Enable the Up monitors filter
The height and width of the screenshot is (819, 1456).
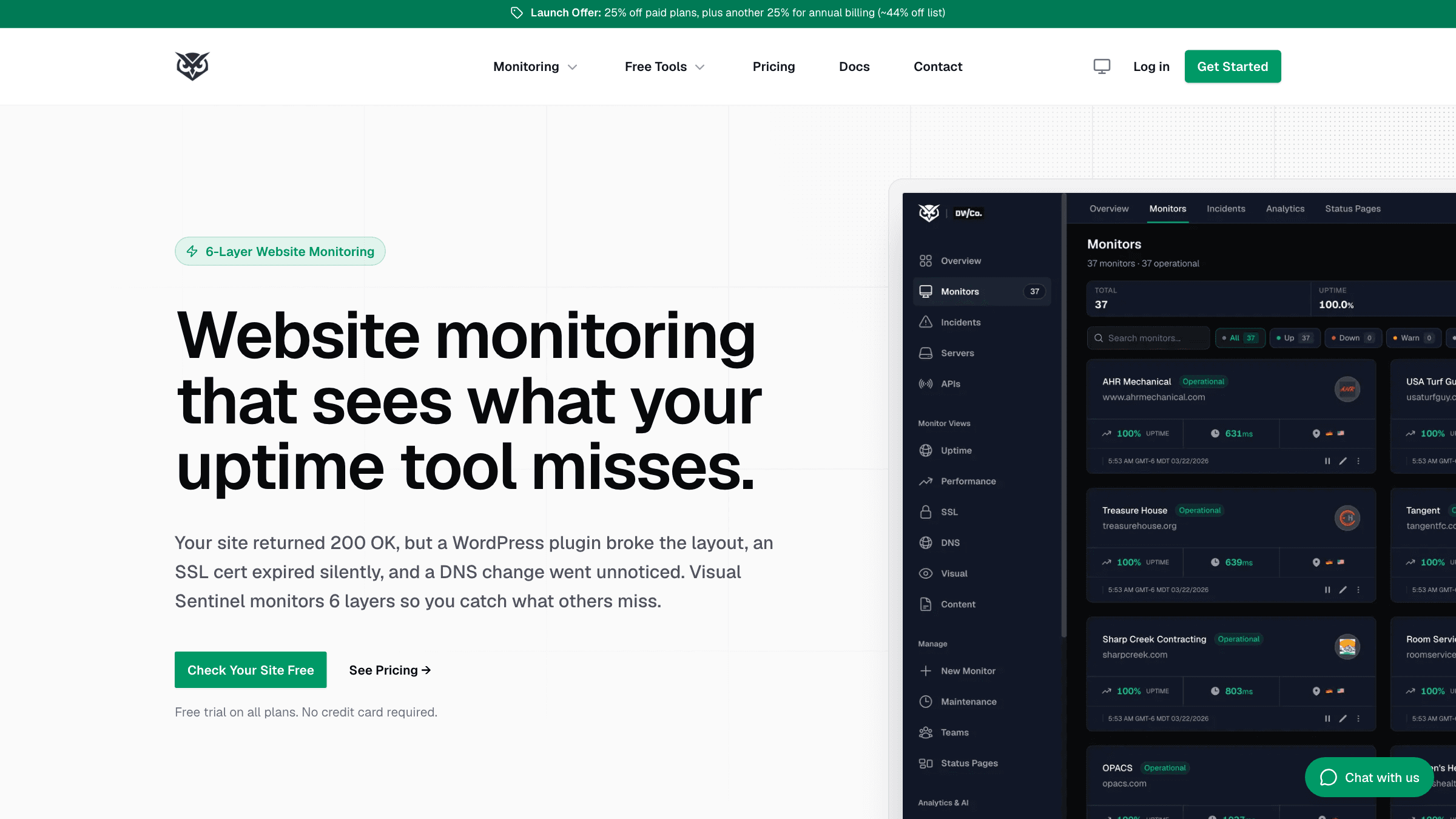click(1295, 338)
